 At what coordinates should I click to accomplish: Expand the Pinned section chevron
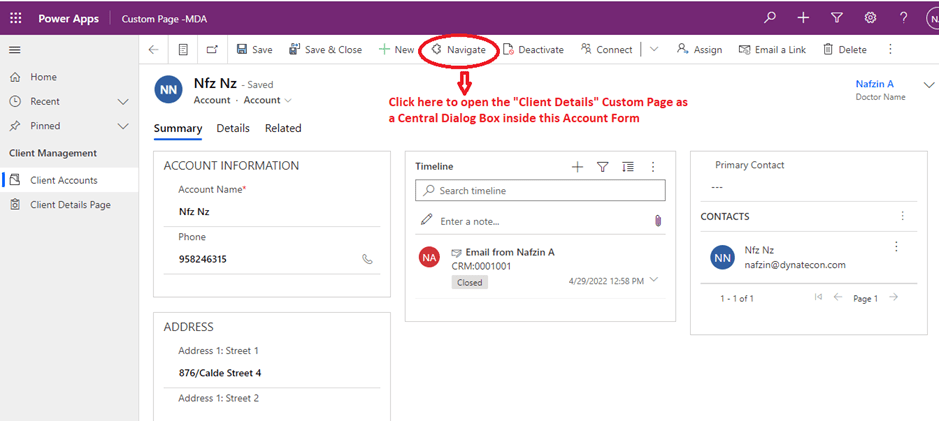(x=123, y=126)
